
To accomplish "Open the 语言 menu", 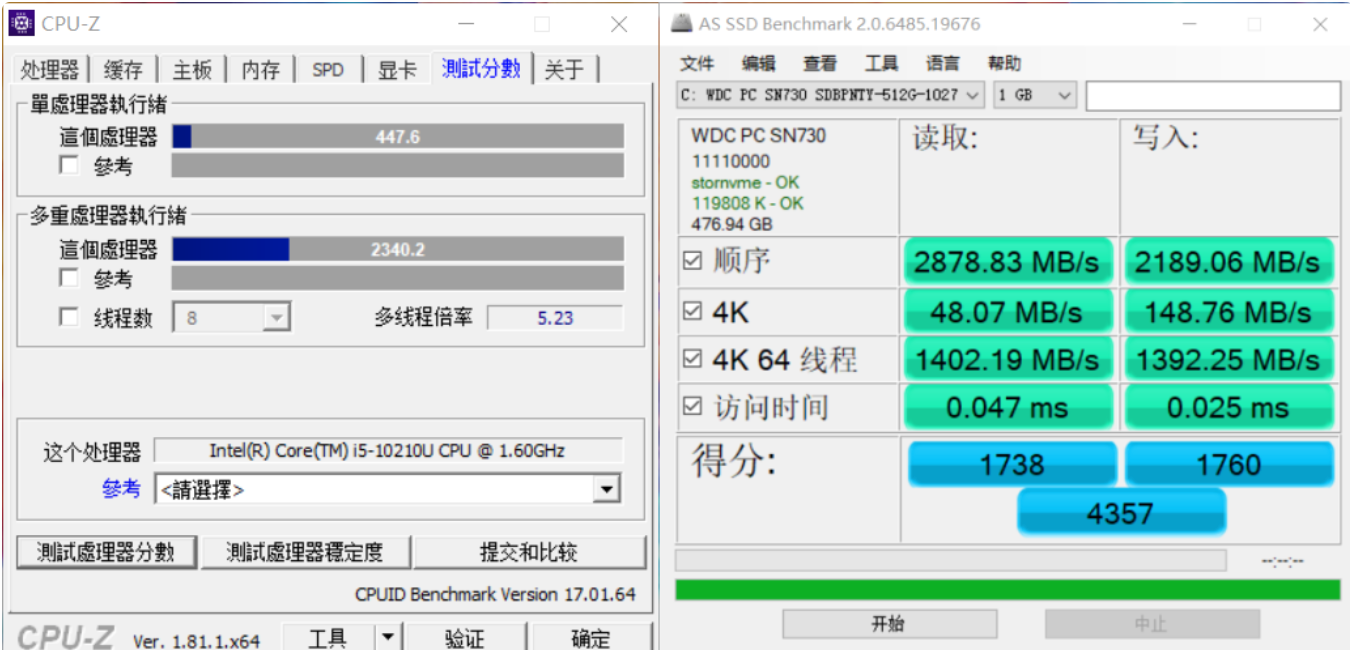I will pos(943,64).
